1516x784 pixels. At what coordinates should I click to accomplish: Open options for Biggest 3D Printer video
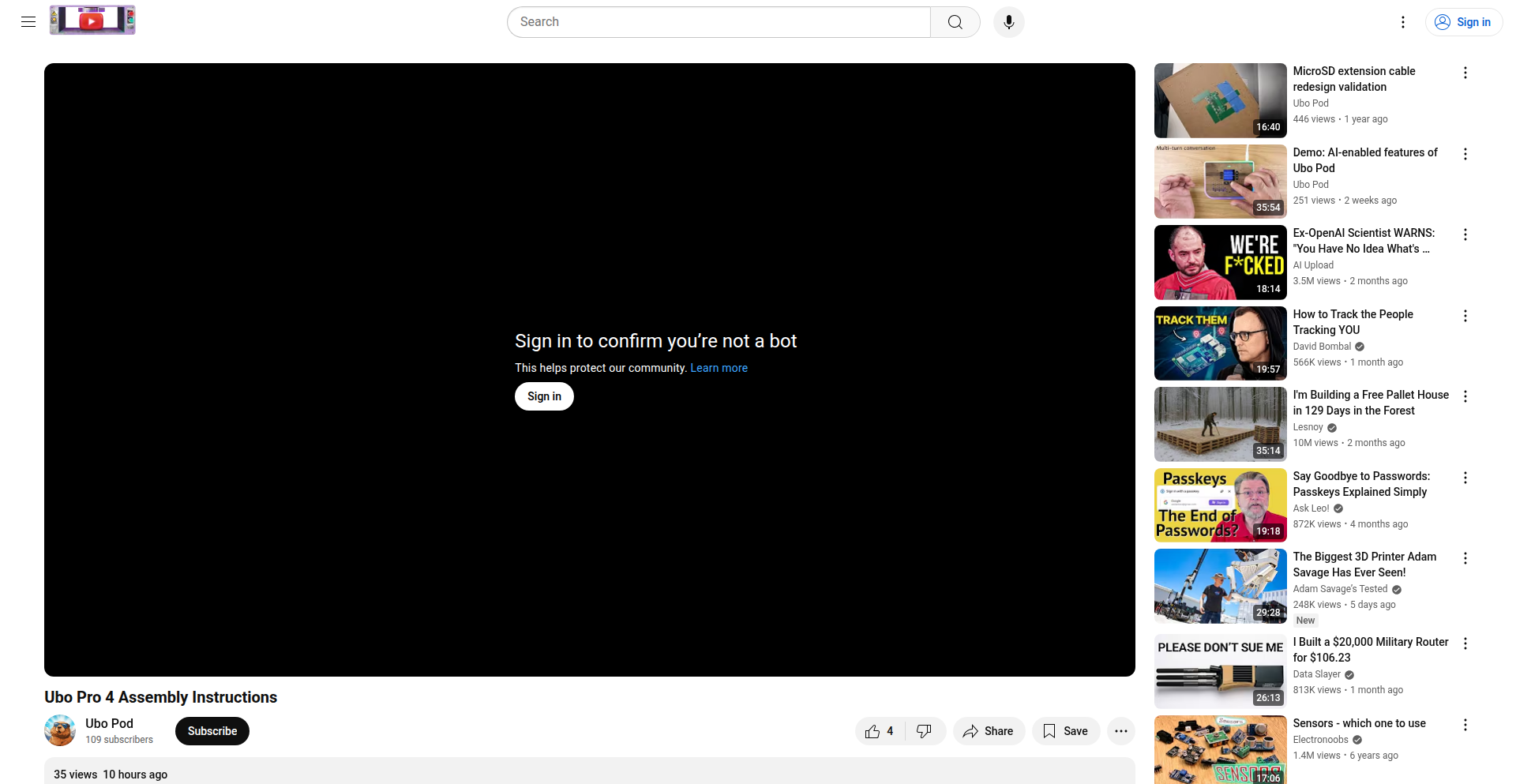1465,558
